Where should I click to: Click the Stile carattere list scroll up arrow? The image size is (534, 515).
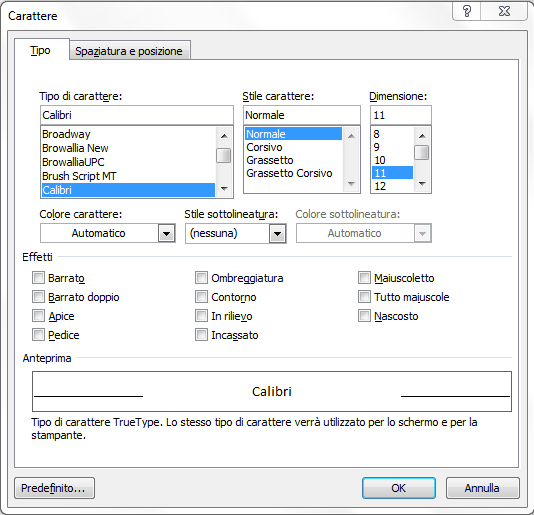(x=351, y=136)
